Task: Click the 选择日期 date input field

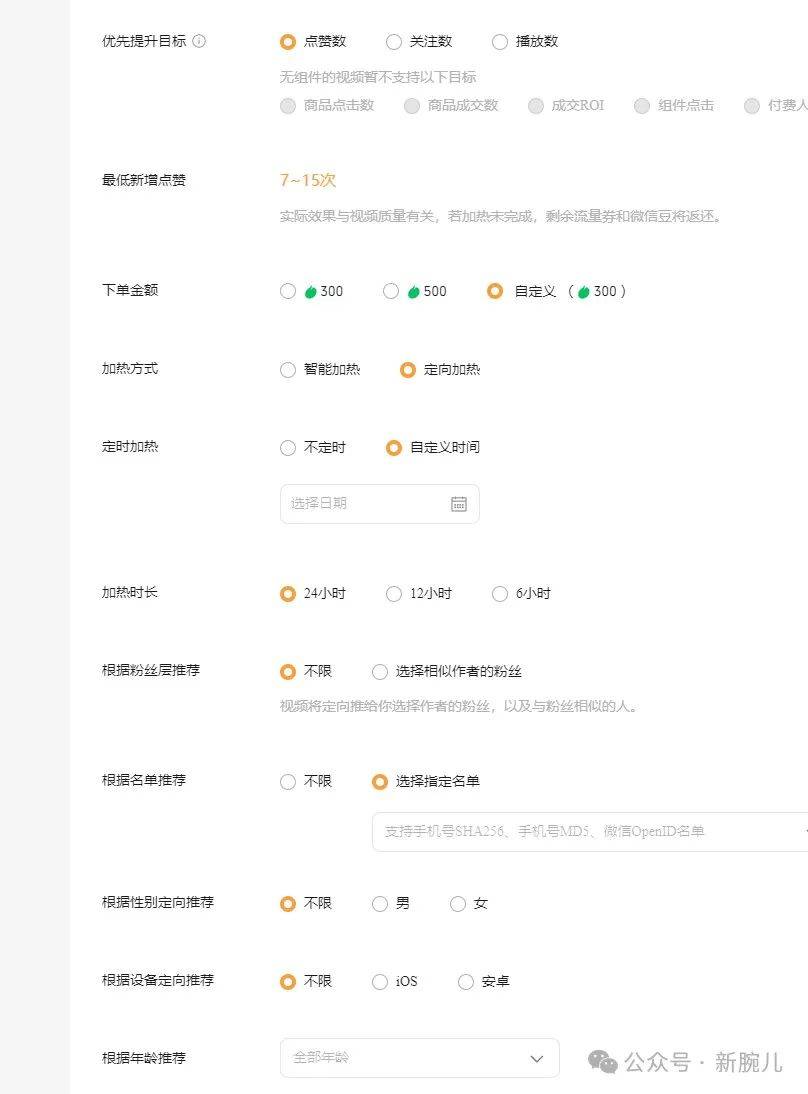Action: (x=365, y=504)
